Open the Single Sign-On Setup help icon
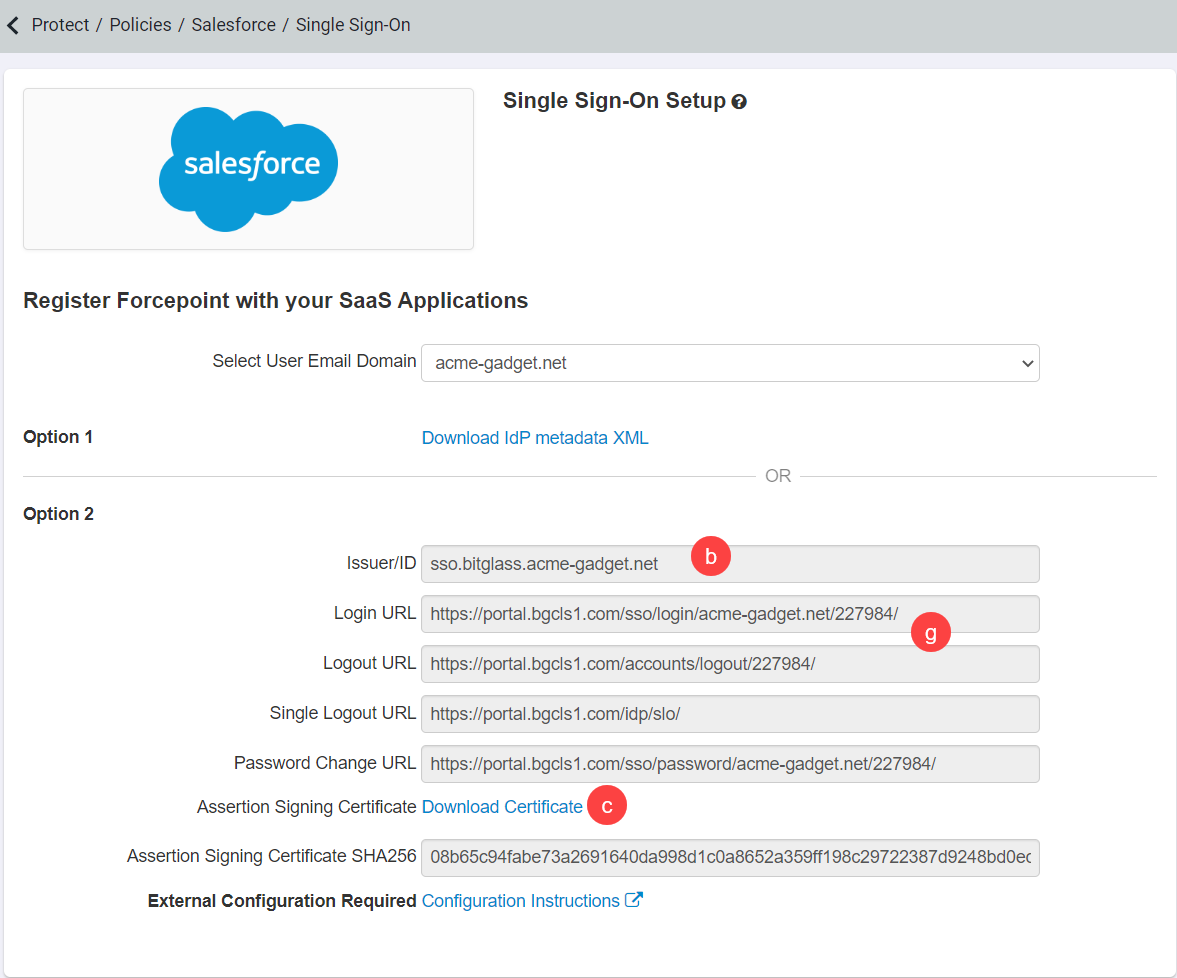1177x978 pixels. click(x=739, y=100)
